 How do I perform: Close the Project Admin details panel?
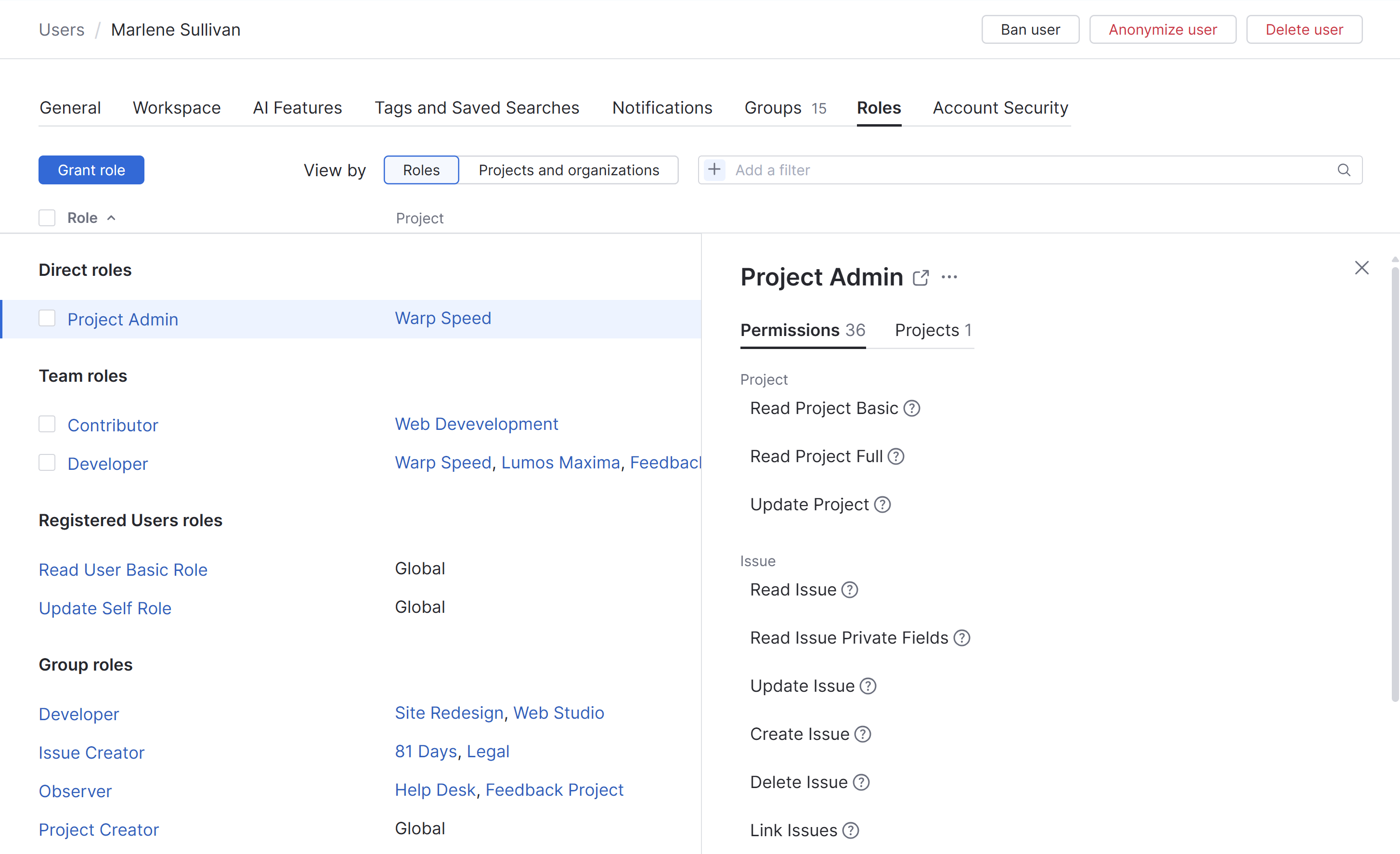[x=1361, y=268]
